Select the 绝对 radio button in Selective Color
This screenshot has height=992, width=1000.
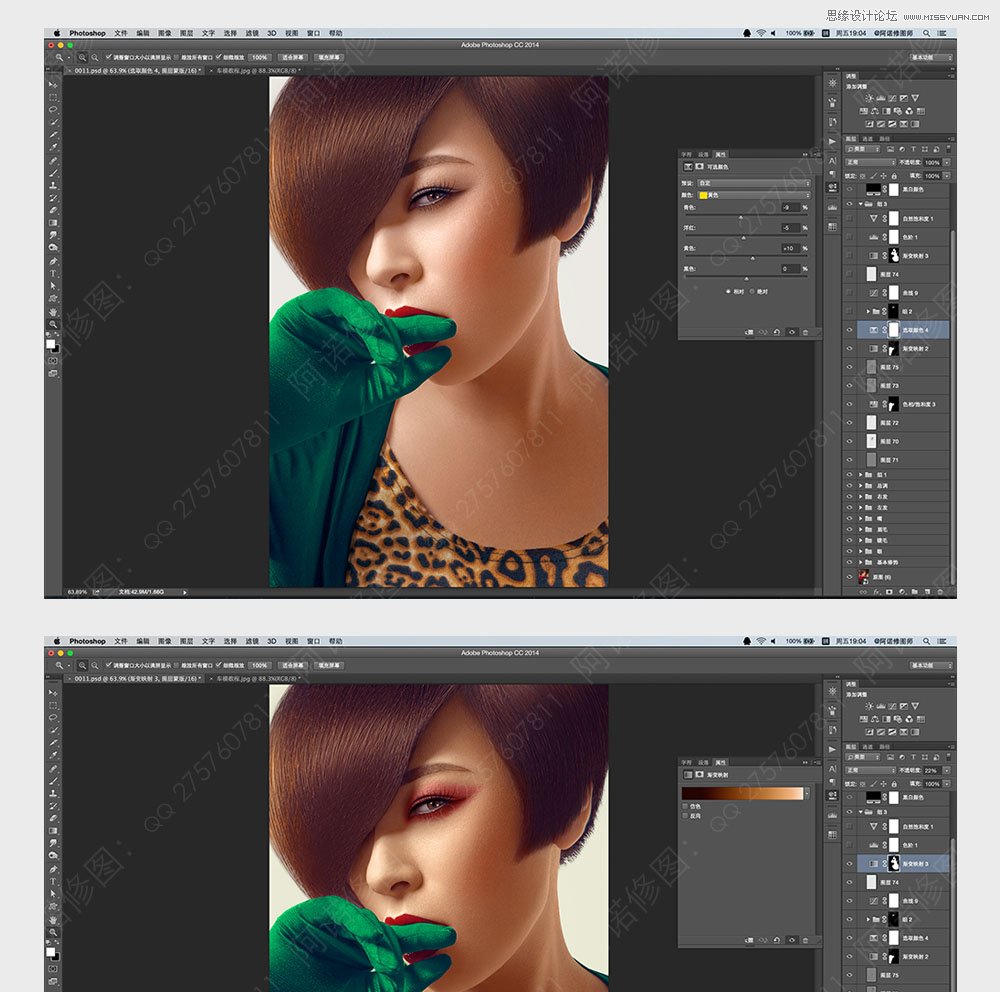point(753,291)
